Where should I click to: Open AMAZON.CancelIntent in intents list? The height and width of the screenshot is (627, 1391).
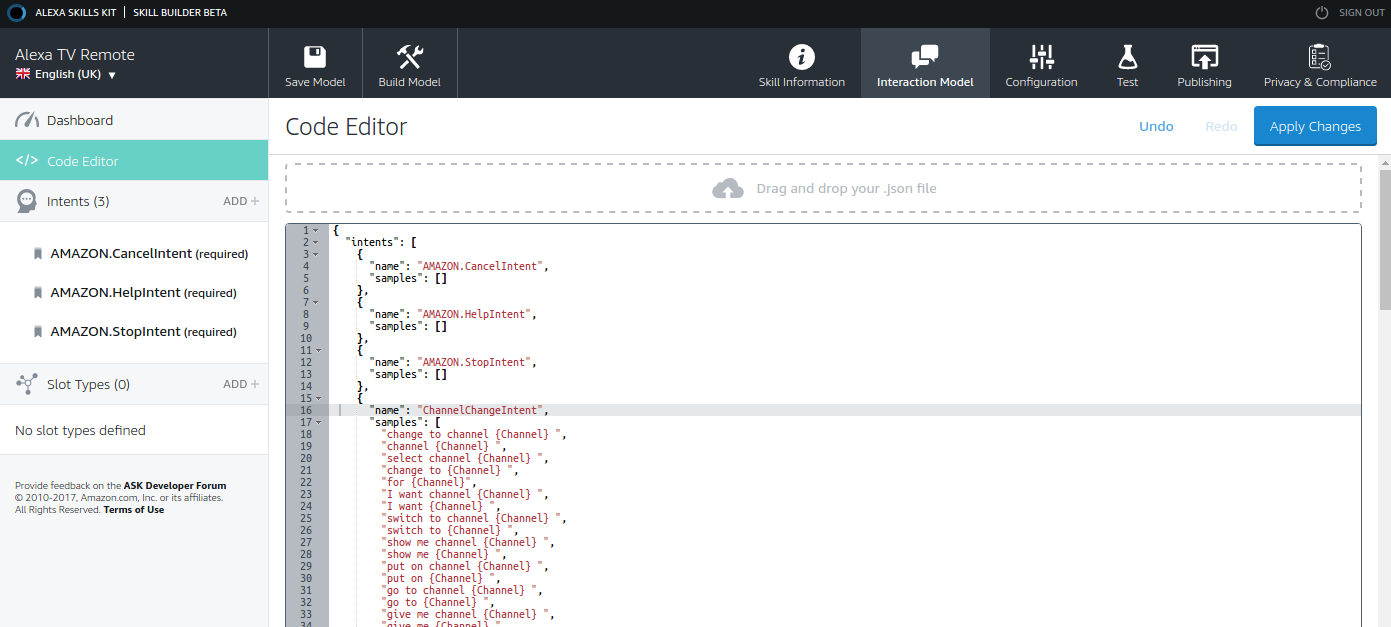[x=149, y=254]
